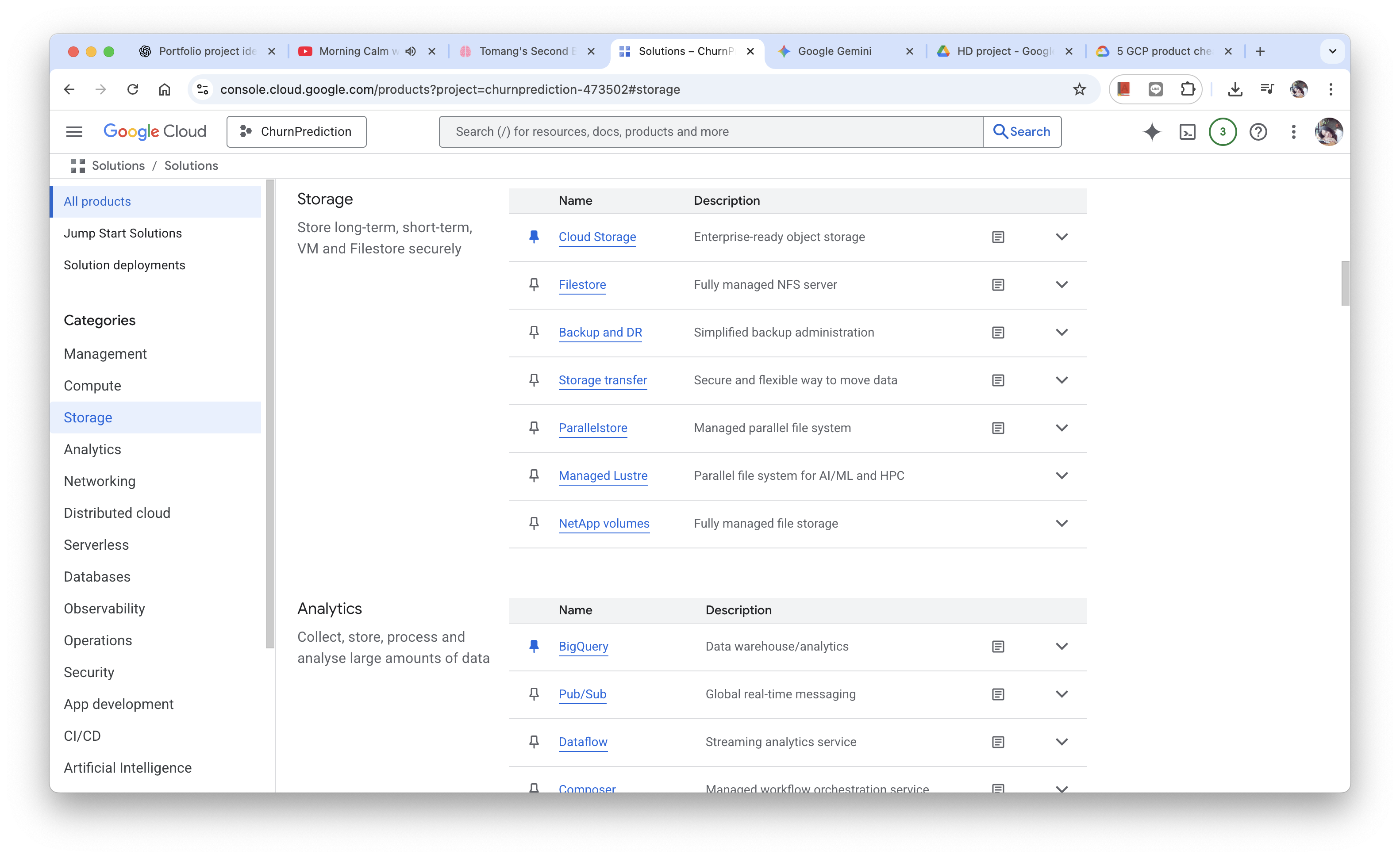Unpin Cloud Storage product
This screenshot has height=858, width=1400.
tap(534, 237)
